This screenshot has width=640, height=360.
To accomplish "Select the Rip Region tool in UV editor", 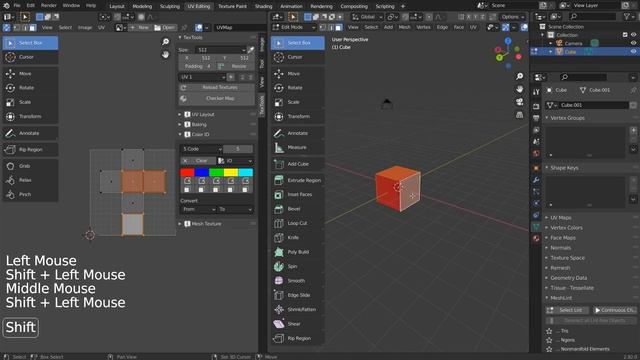I will coord(30,149).
